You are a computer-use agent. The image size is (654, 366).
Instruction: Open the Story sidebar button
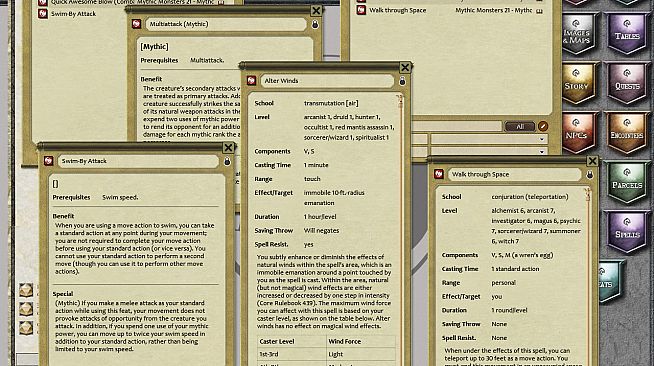click(578, 83)
